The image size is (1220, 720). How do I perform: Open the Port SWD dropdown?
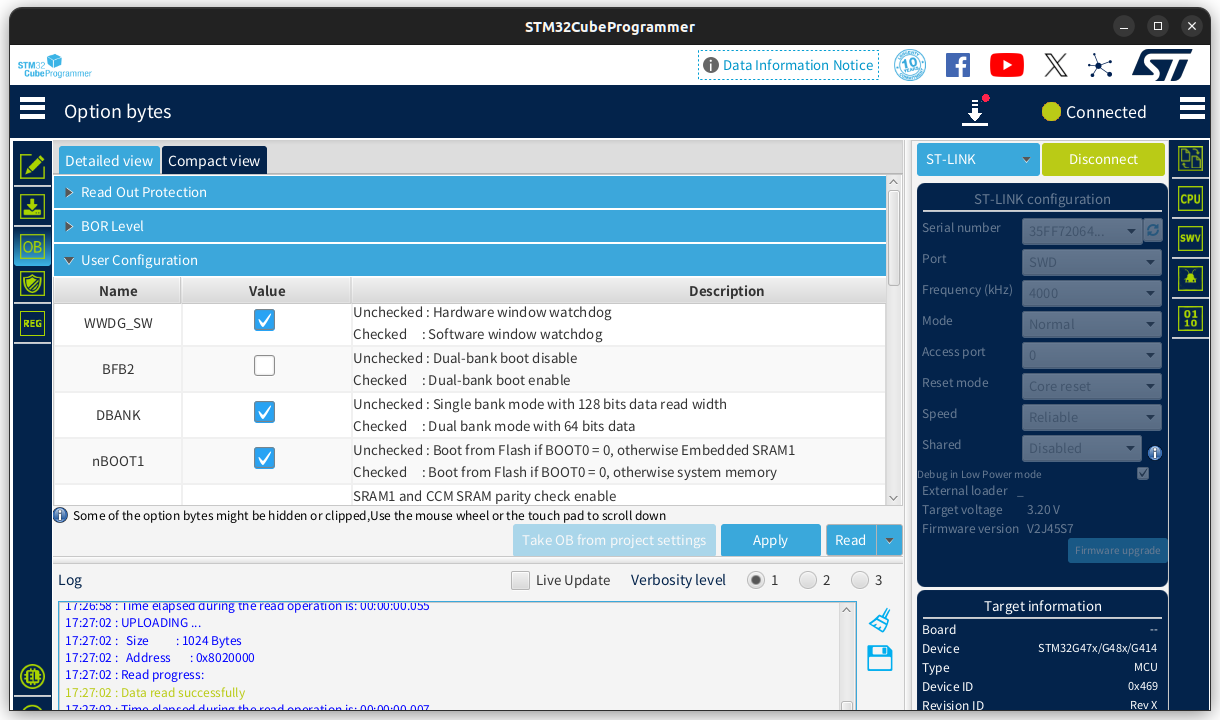click(1091, 262)
